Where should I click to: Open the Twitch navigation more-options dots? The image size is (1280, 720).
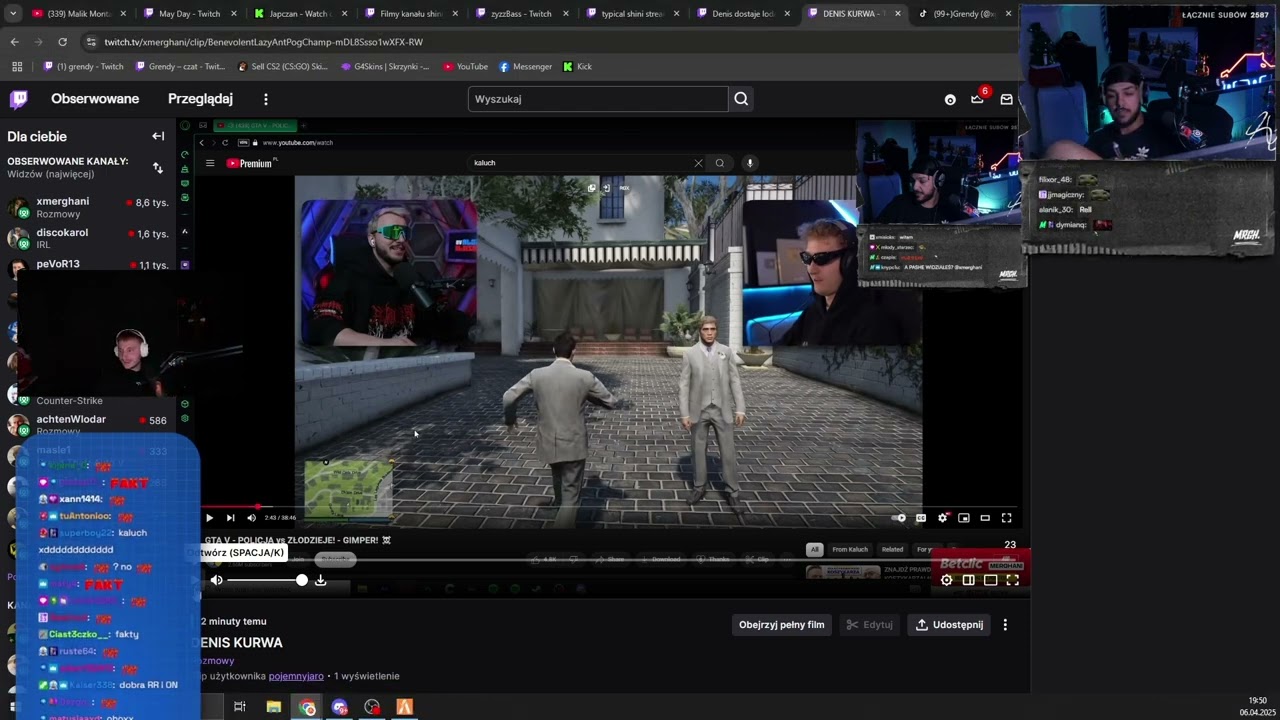[266, 99]
